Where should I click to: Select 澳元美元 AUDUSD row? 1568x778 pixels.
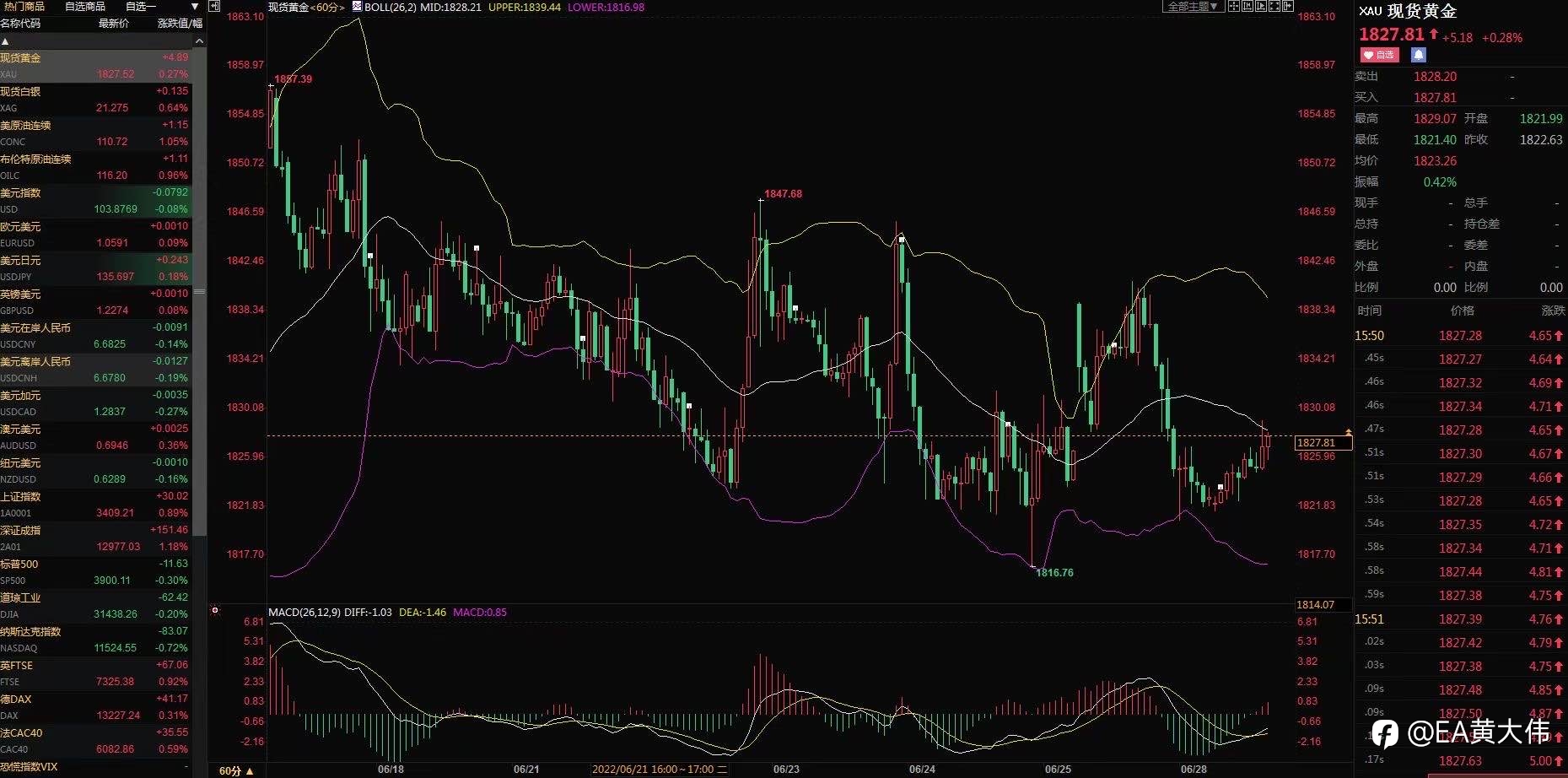tap(96, 437)
